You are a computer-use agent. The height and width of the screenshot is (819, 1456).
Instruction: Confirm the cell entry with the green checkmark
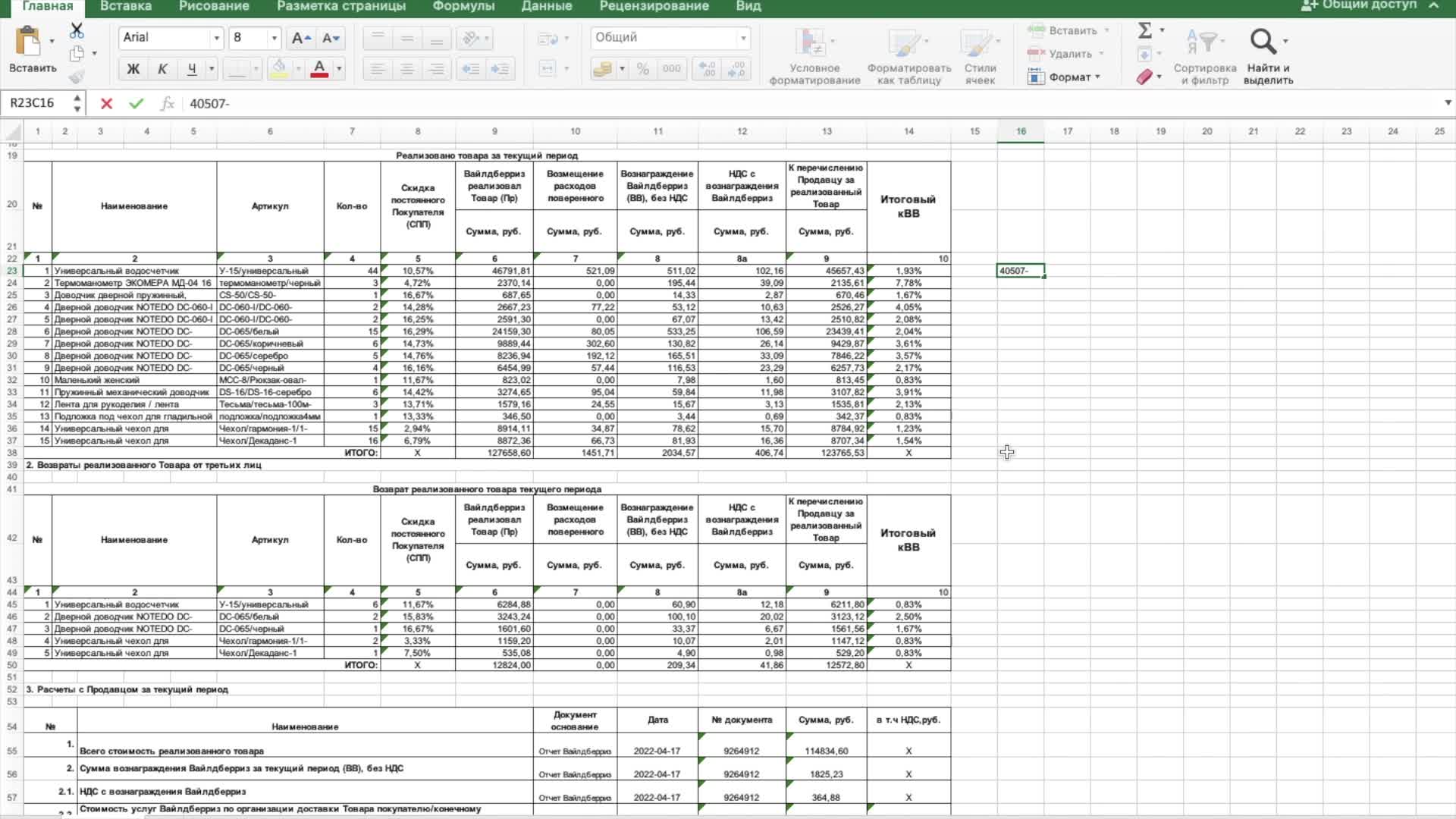point(136,104)
